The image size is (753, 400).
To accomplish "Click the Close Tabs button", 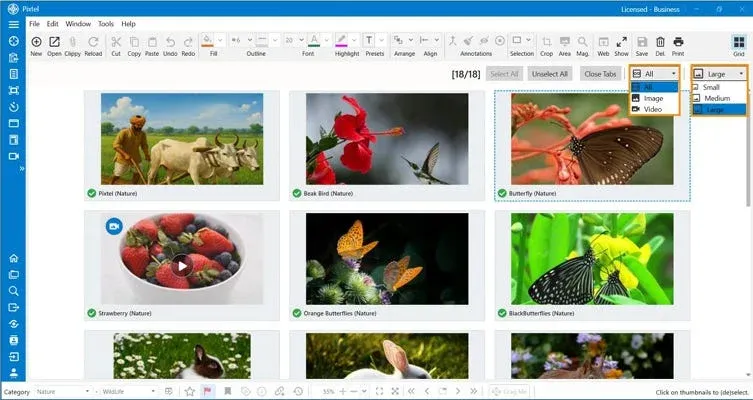I will [600, 74].
